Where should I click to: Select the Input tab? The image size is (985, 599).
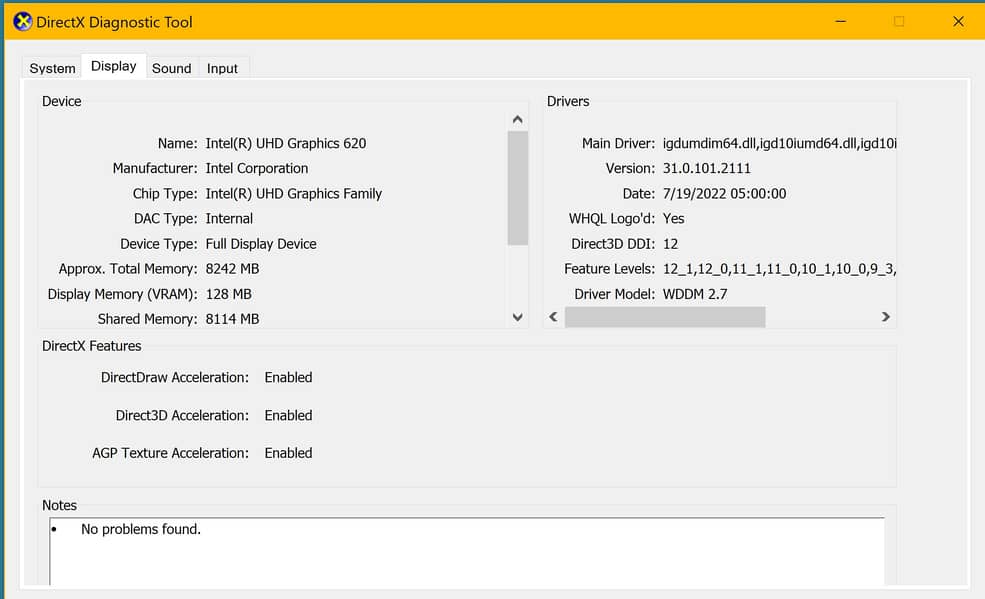pyautogui.click(x=222, y=68)
